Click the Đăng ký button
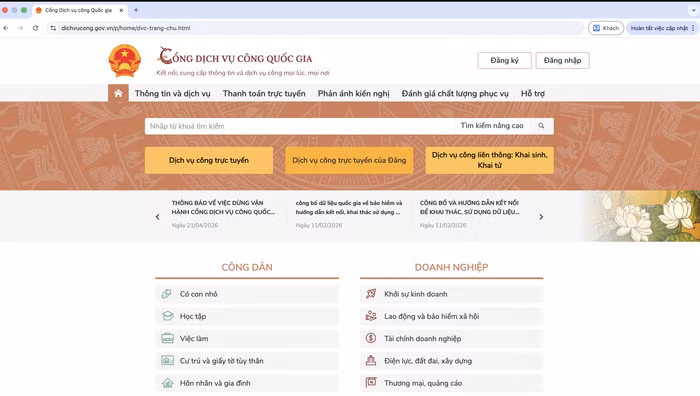Screen dimensions: 700x396 (x=504, y=60)
